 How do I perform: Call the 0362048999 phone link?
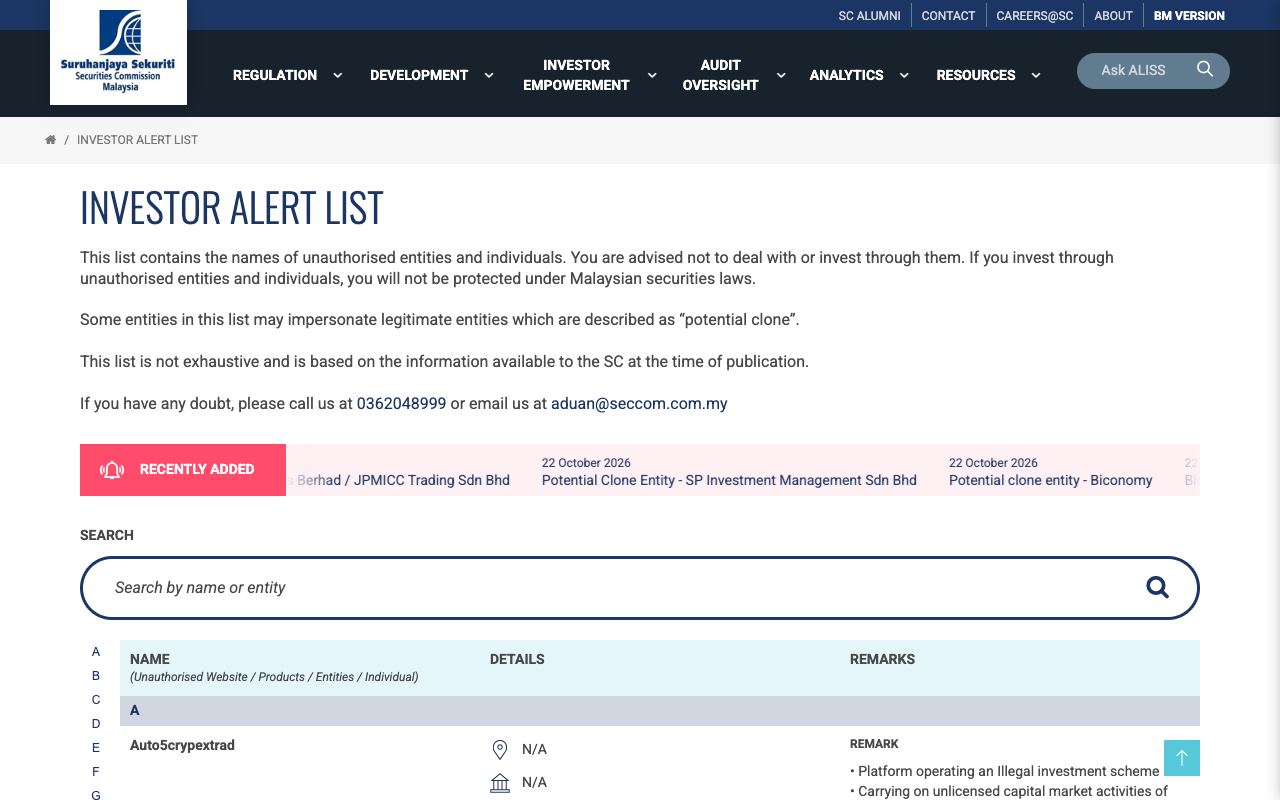[x=401, y=404]
